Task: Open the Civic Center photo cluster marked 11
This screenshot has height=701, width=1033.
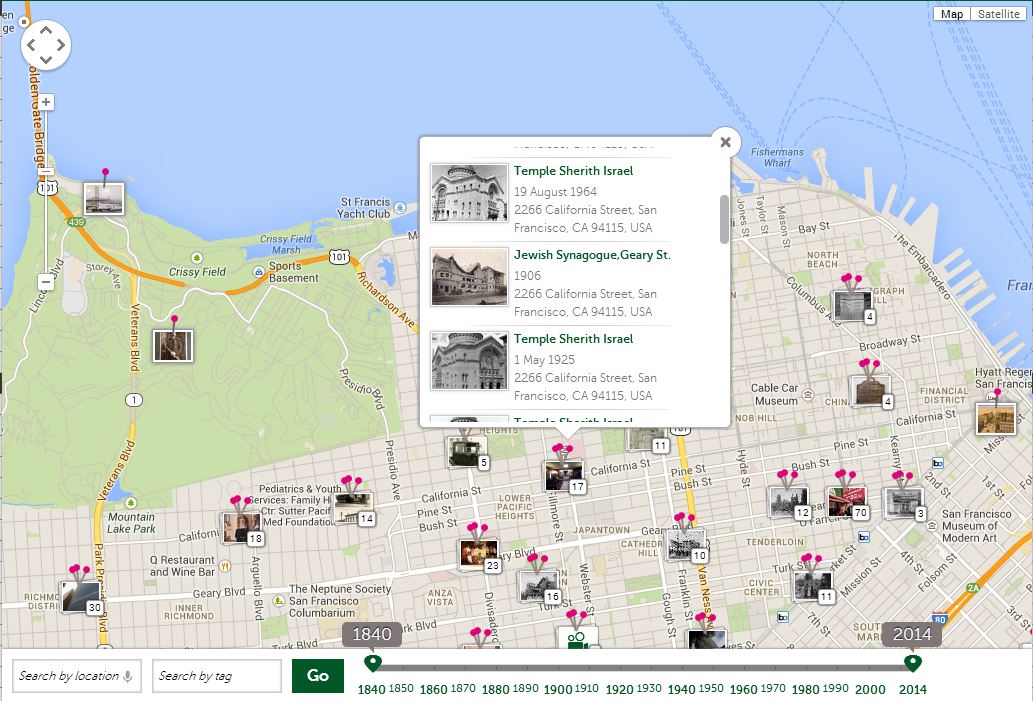Action: 813,586
